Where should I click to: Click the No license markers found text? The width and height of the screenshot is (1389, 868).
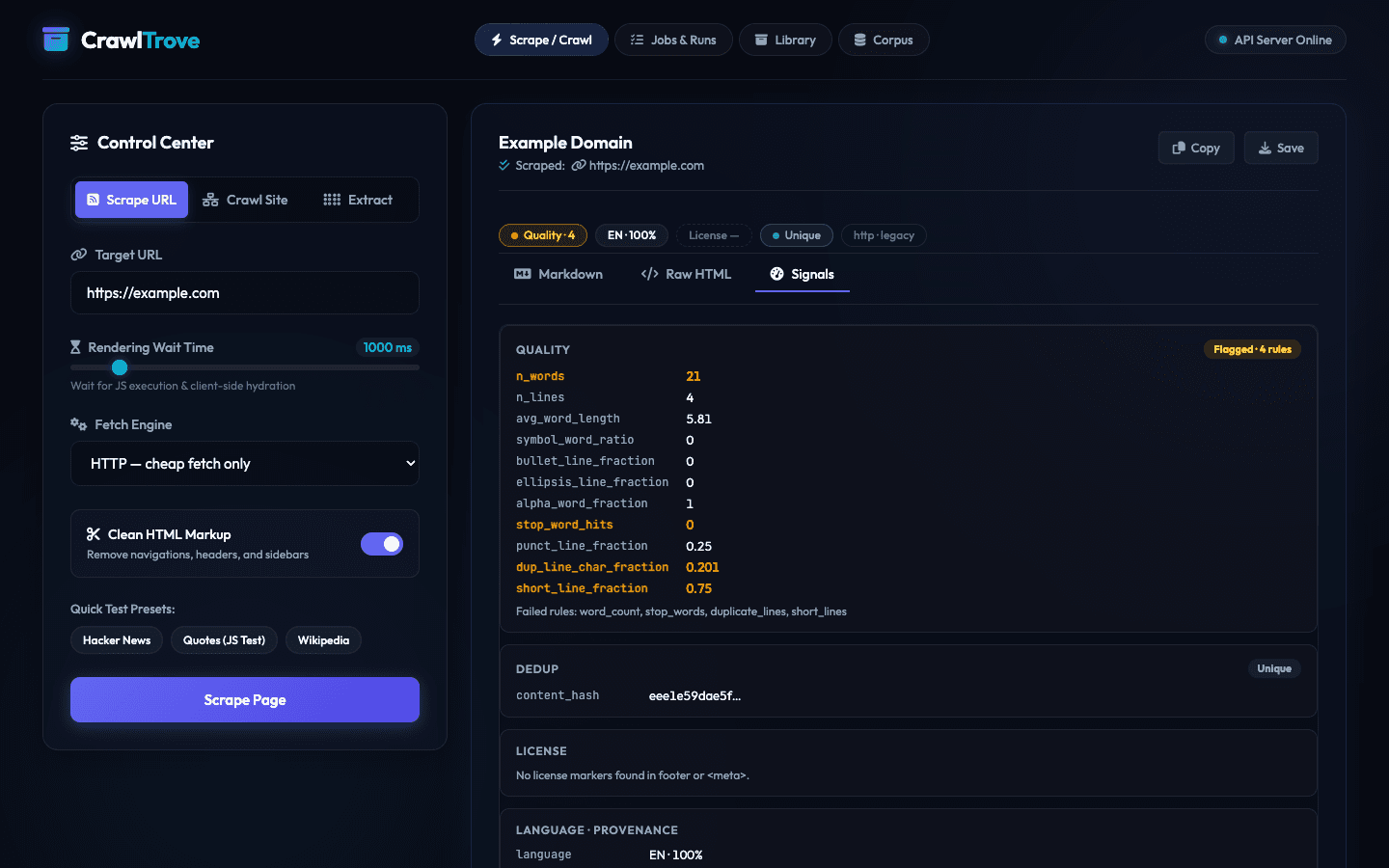click(633, 775)
